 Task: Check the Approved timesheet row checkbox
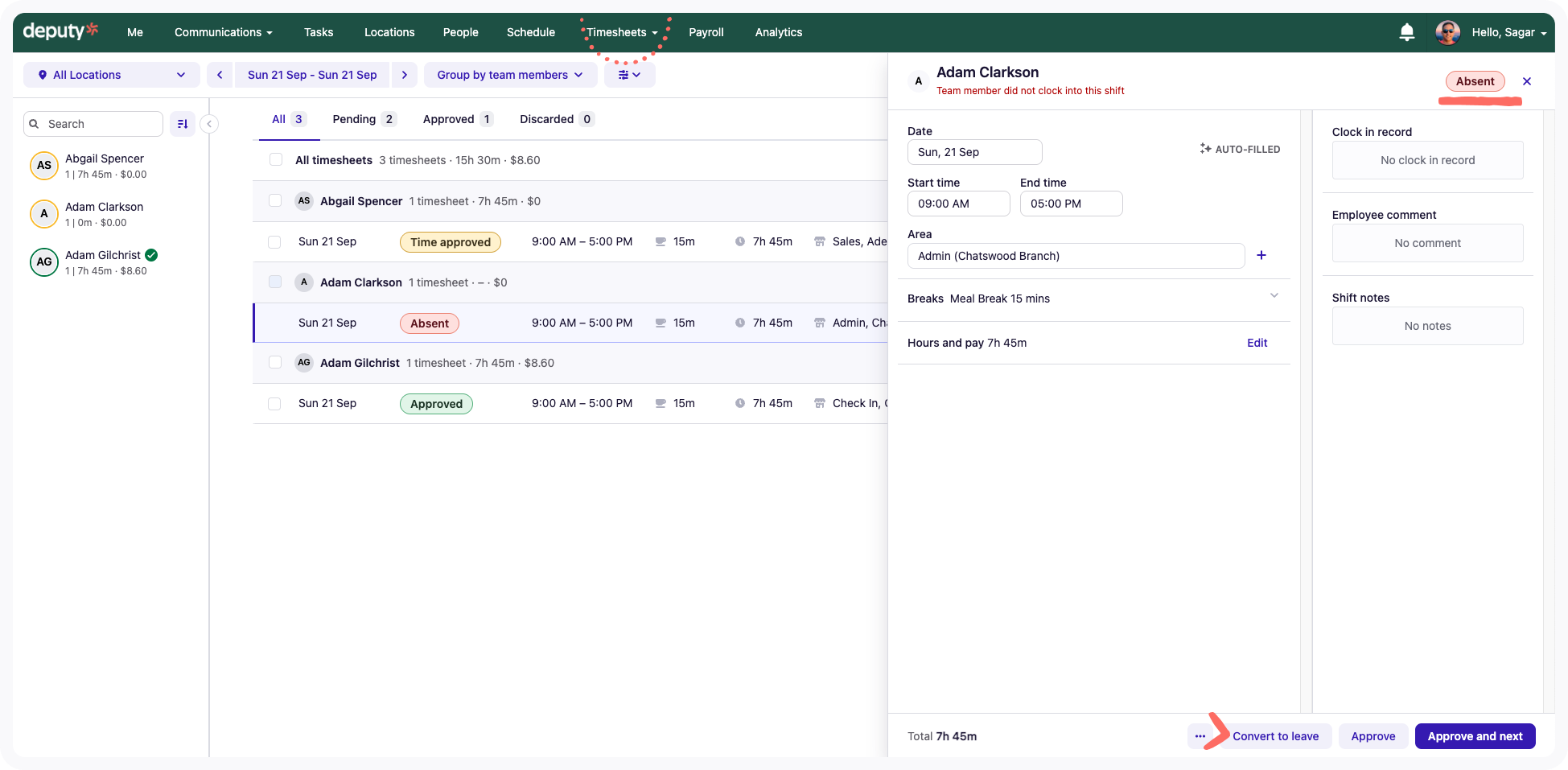click(274, 404)
